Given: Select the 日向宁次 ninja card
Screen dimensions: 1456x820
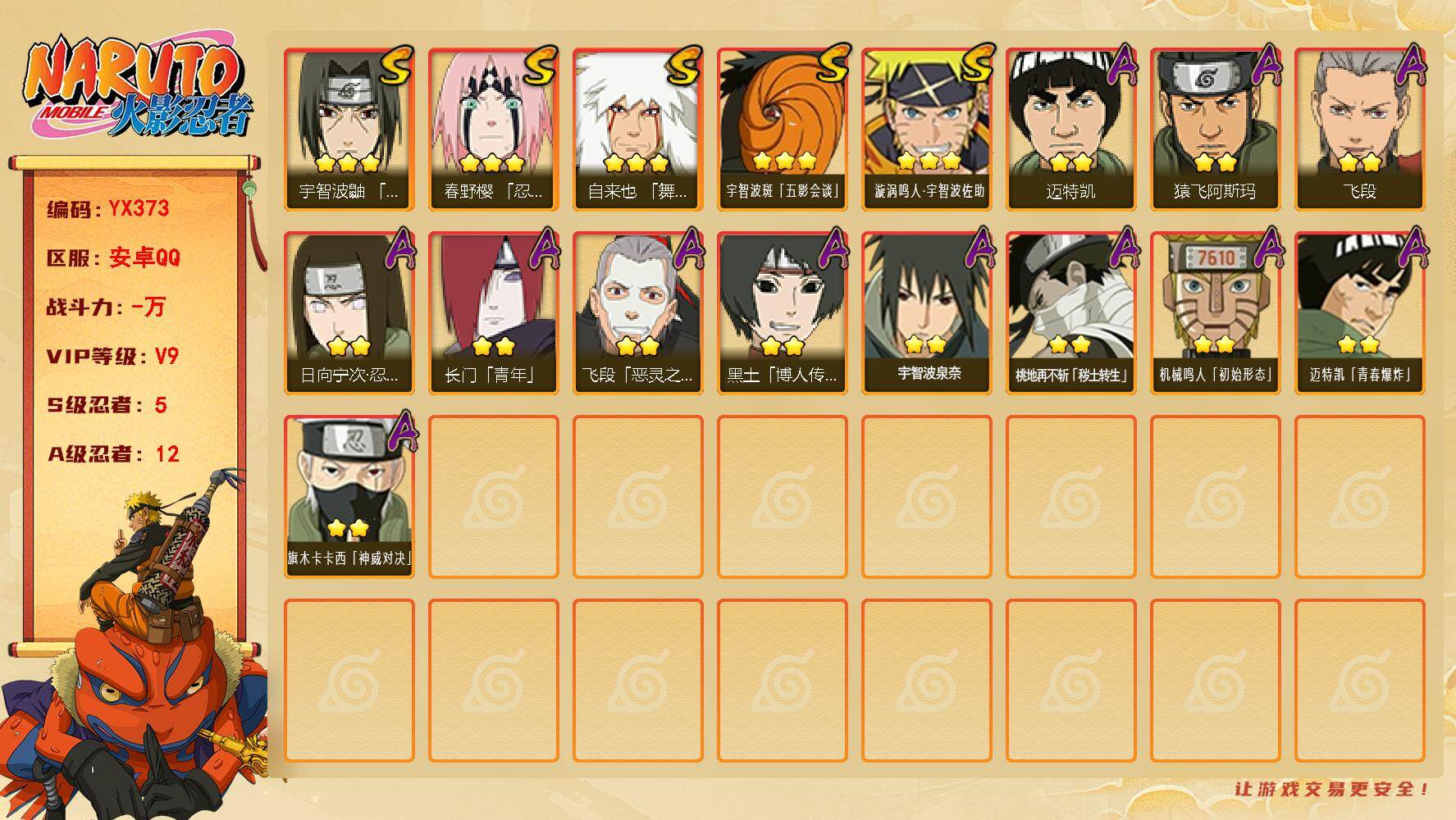Looking at the screenshot, I should 349,313.
